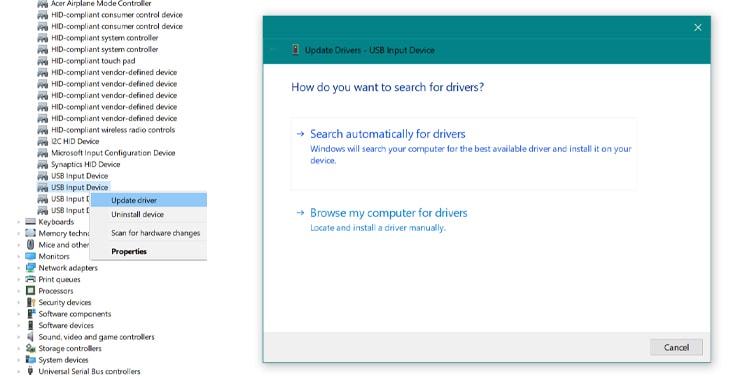Image resolution: width=750 pixels, height=375 pixels.
Task: Click the Security devices icon
Action: [31, 302]
